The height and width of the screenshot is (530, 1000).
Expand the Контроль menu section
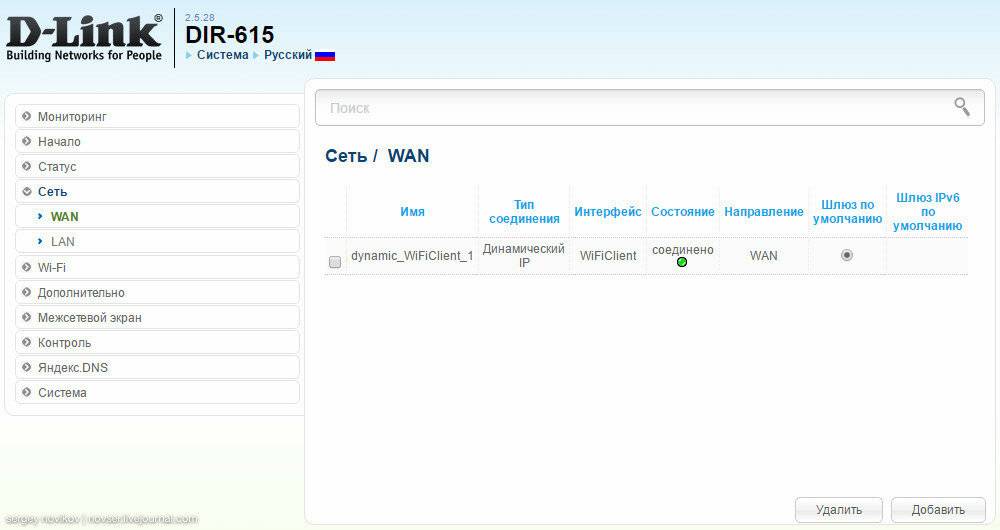(157, 342)
